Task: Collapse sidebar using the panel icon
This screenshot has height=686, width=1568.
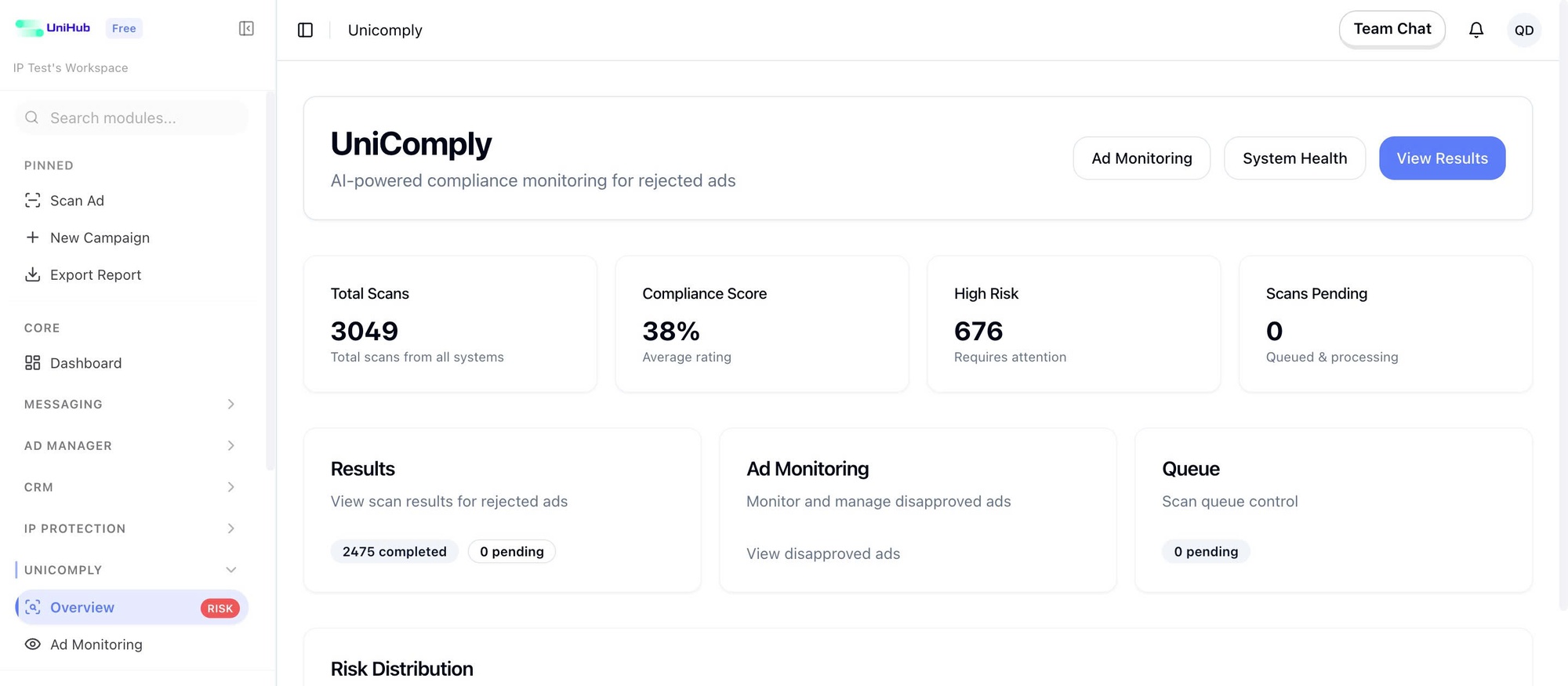Action: [x=246, y=29]
